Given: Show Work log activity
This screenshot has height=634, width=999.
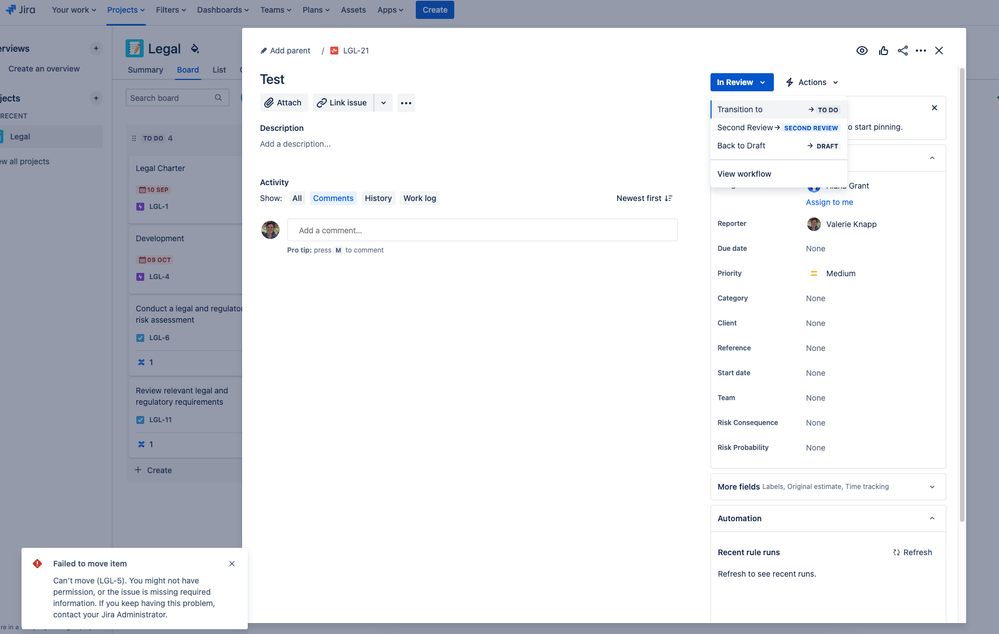Looking at the screenshot, I should 419,198.
